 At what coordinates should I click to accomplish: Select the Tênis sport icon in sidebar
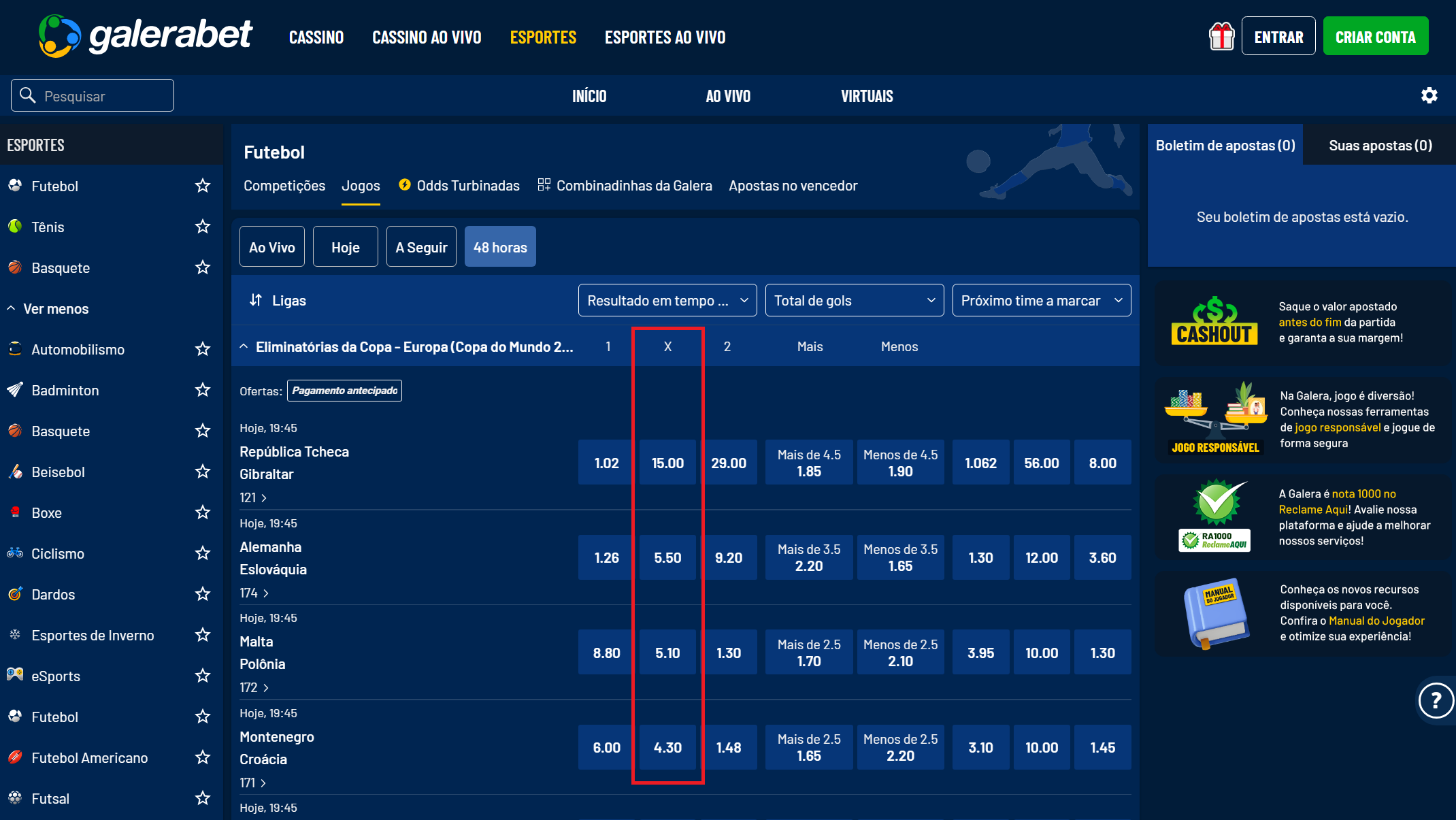point(15,227)
